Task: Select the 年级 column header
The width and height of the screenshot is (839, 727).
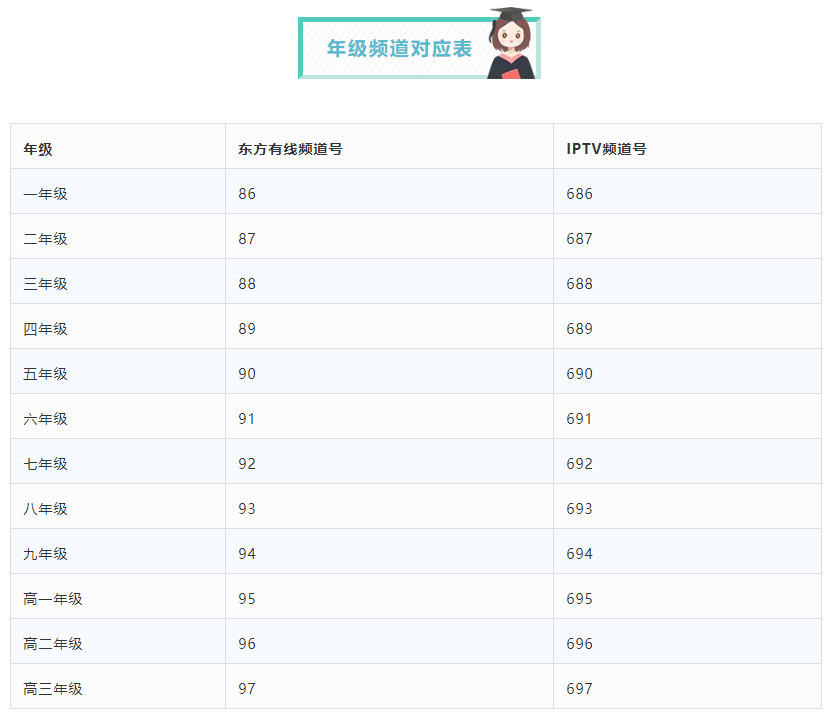Action: tap(38, 149)
